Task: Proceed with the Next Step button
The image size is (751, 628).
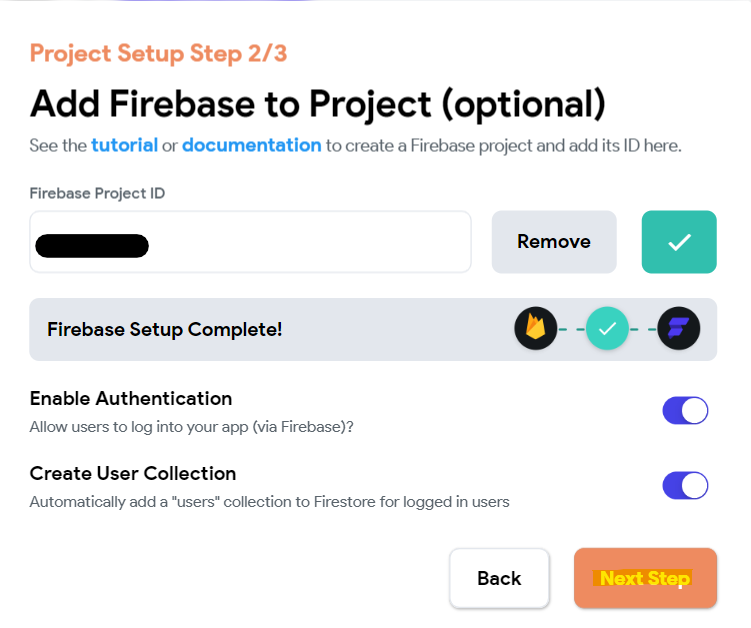Action: (644, 578)
